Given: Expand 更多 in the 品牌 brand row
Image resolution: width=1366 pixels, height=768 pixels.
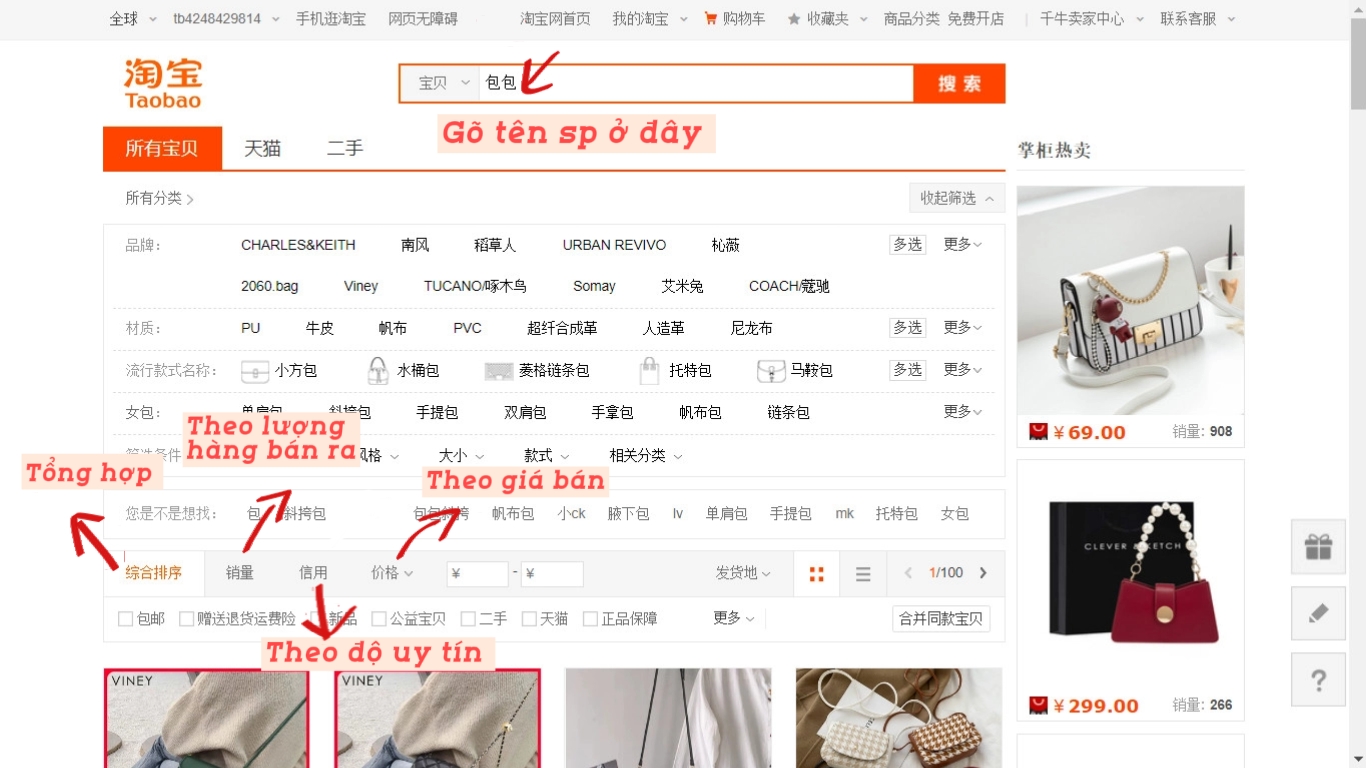Looking at the screenshot, I should 962,244.
